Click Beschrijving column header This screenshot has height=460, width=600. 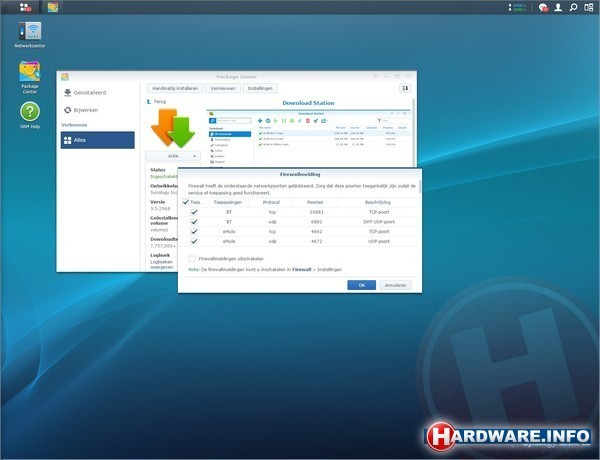click(x=378, y=202)
